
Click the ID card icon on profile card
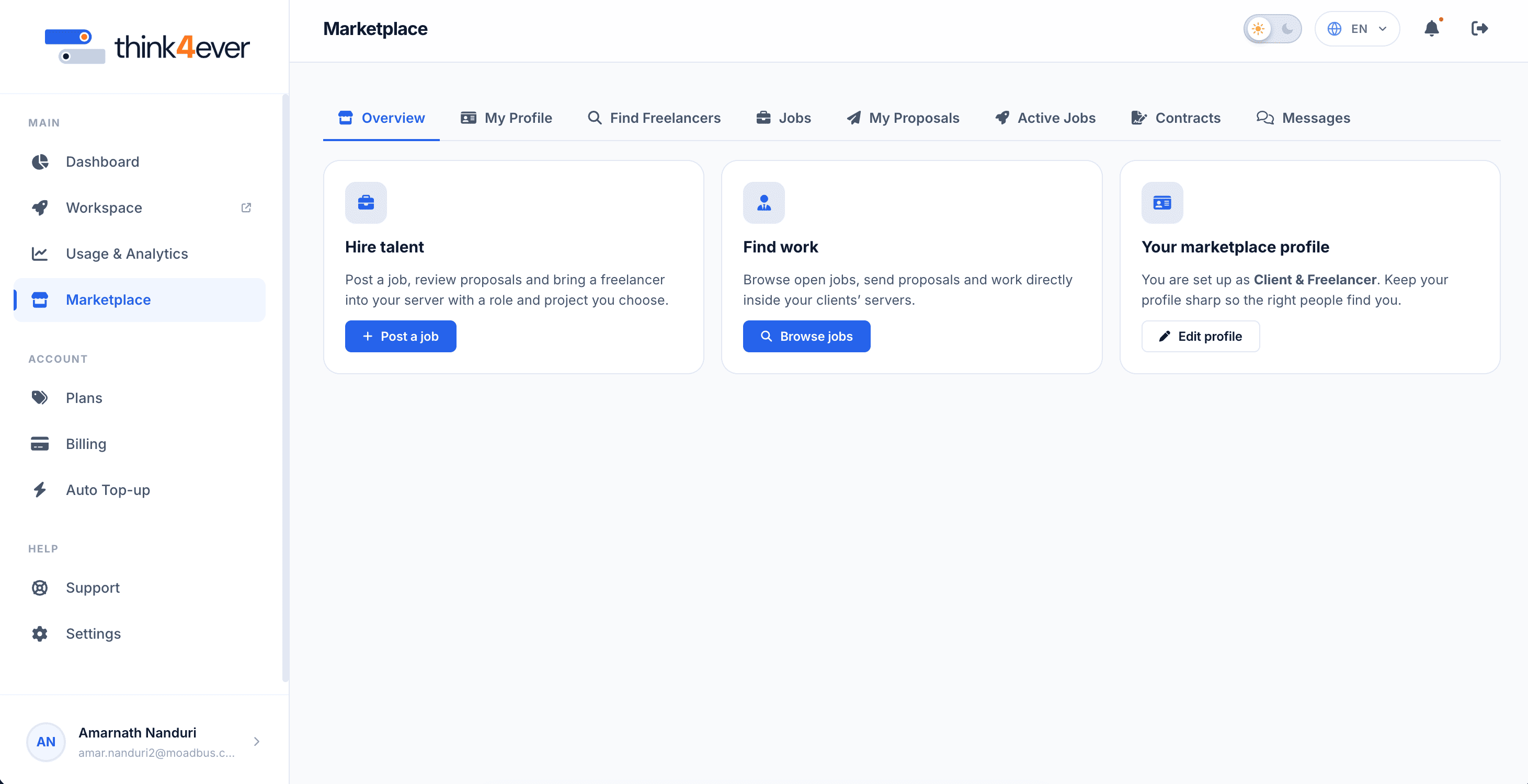click(1162, 203)
